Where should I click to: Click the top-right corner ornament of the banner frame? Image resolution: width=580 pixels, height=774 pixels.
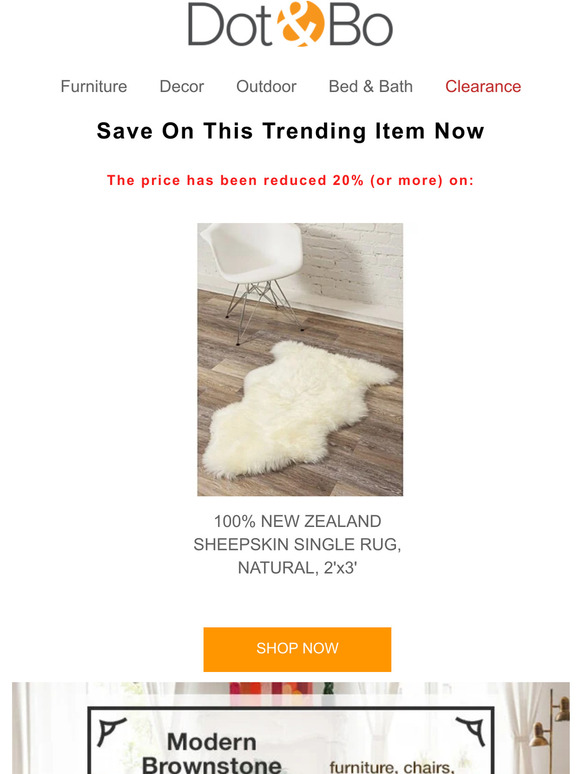tap(471, 731)
